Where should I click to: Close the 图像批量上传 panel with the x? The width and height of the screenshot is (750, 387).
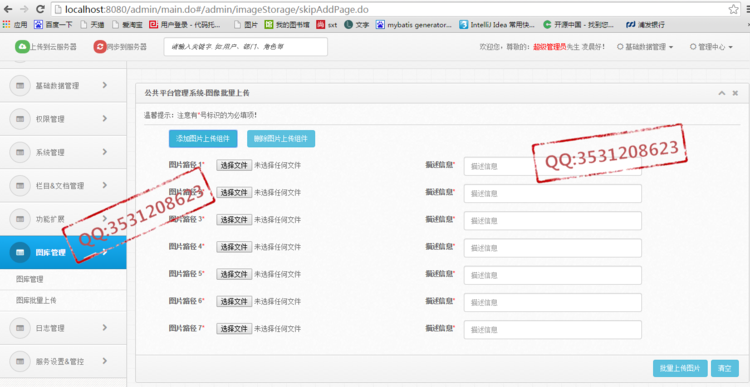pos(735,93)
